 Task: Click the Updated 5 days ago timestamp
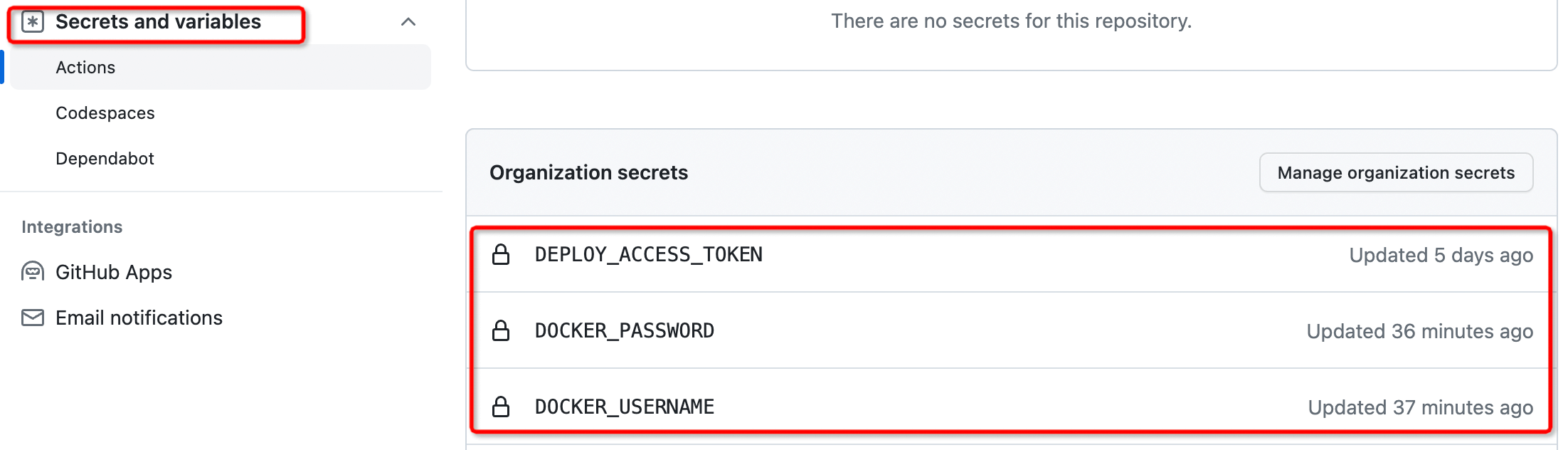tap(1441, 255)
